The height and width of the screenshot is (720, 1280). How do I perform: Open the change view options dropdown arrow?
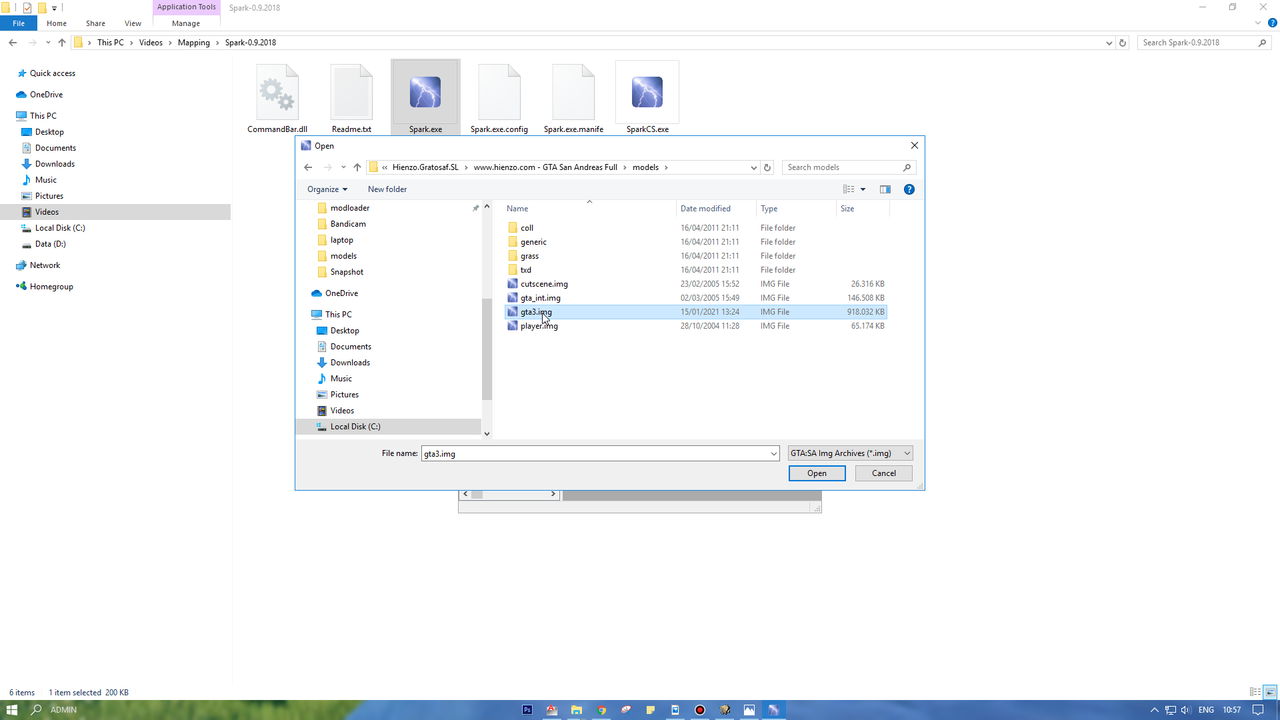(x=863, y=189)
